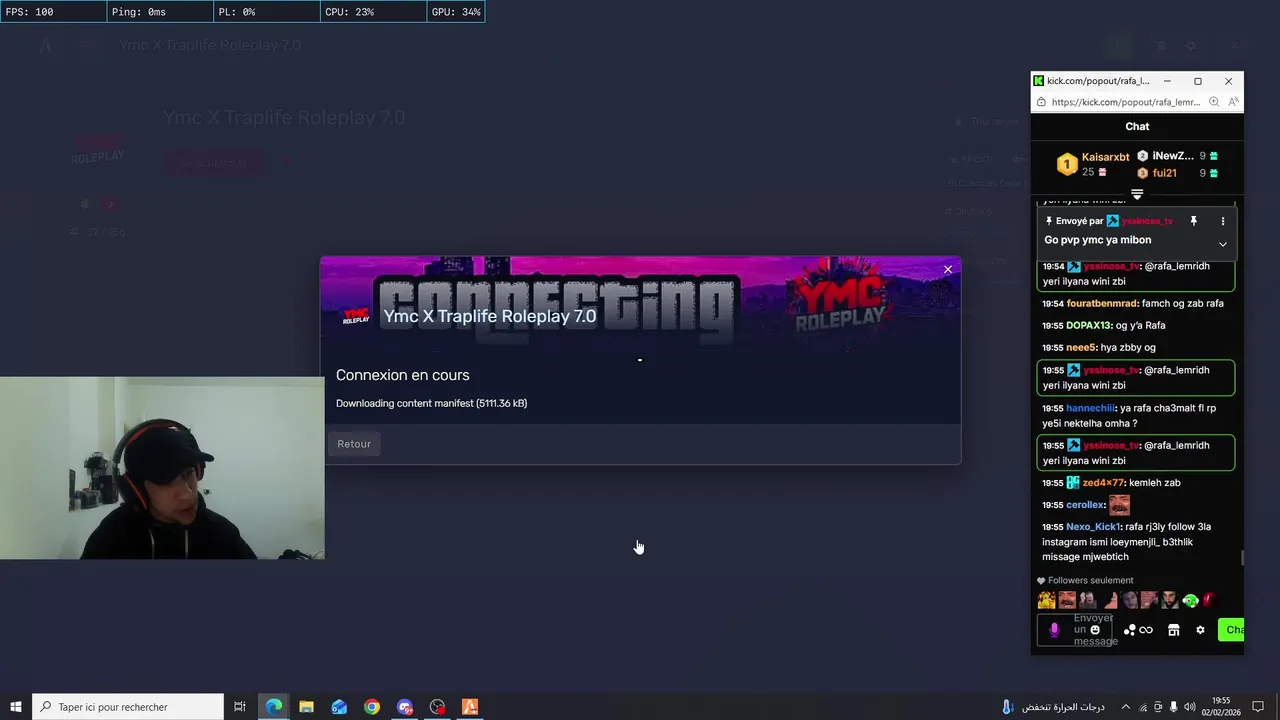Click username neee5 in chat
Image resolution: width=1280 pixels, height=720 pixels.
coord(1081,347)
